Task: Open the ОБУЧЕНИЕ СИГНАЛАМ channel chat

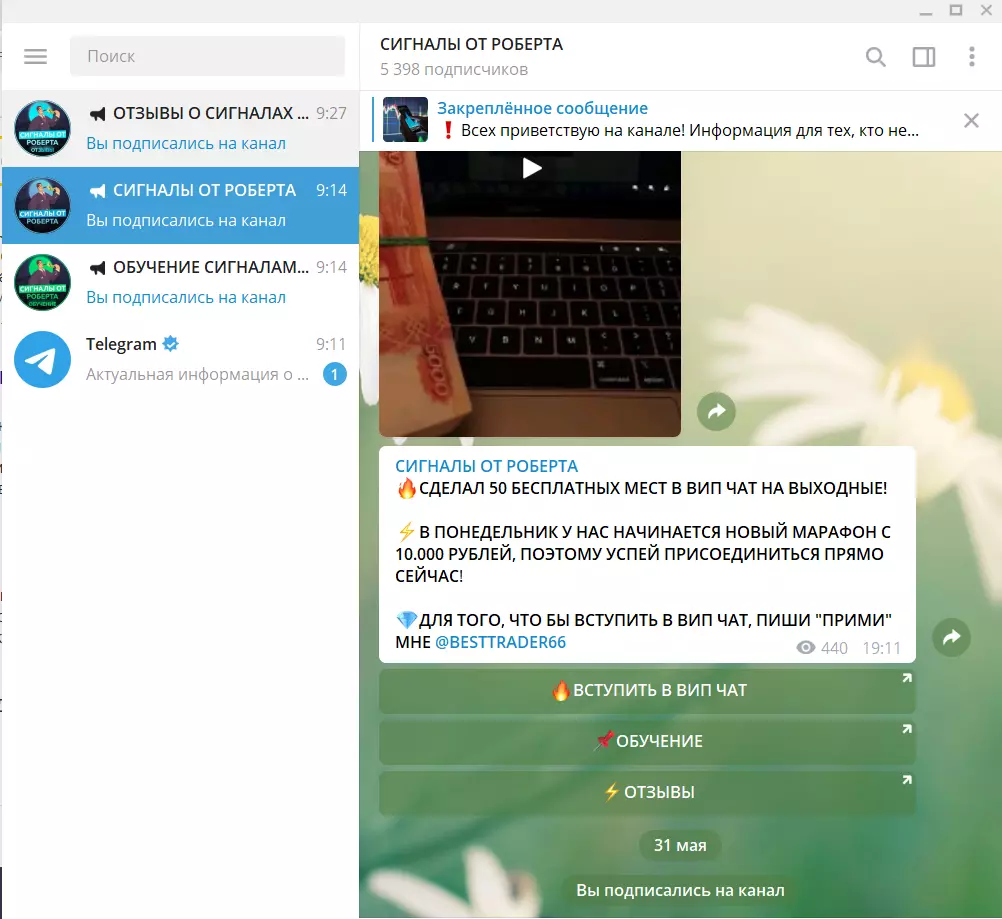Action: pyautogui.click(x=180, y=282)
